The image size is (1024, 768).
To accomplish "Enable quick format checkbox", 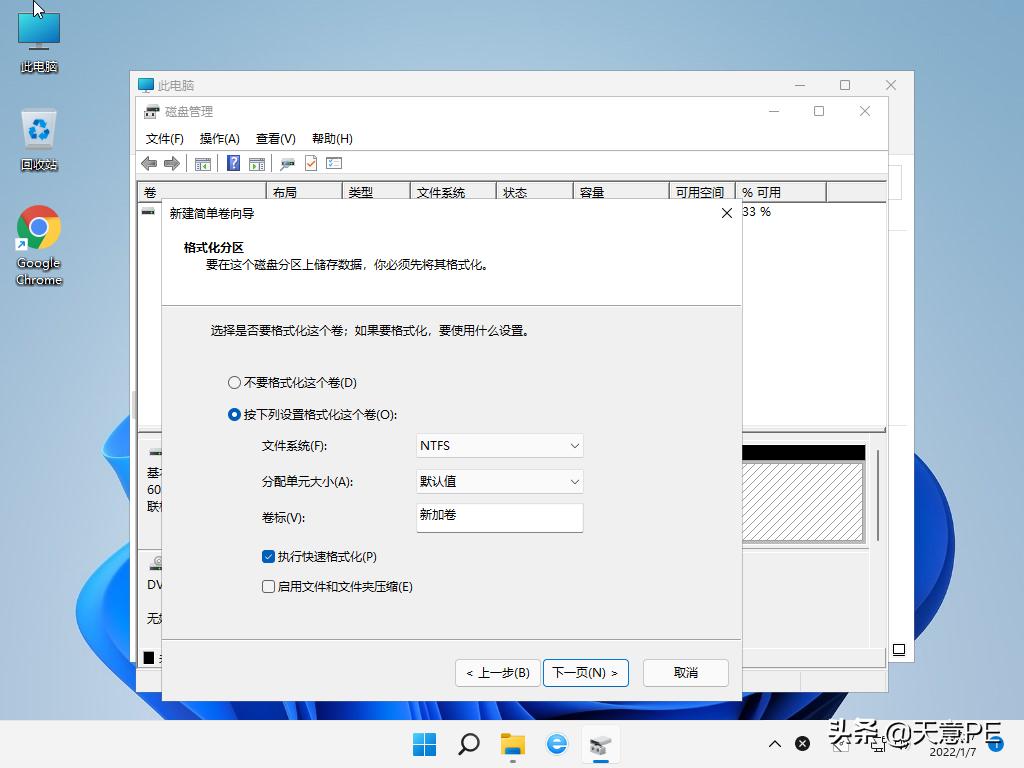I will (268, 557).
